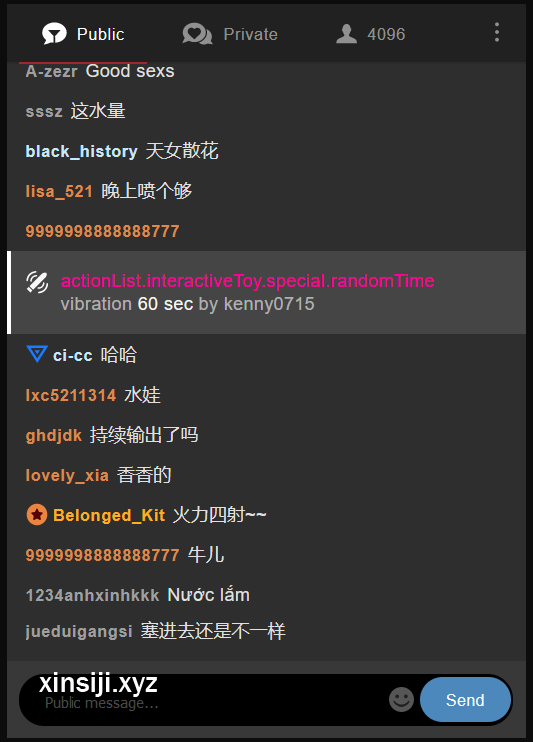Click the interactive toy vibration icon
533x742 pixels.
coord(37,282)
